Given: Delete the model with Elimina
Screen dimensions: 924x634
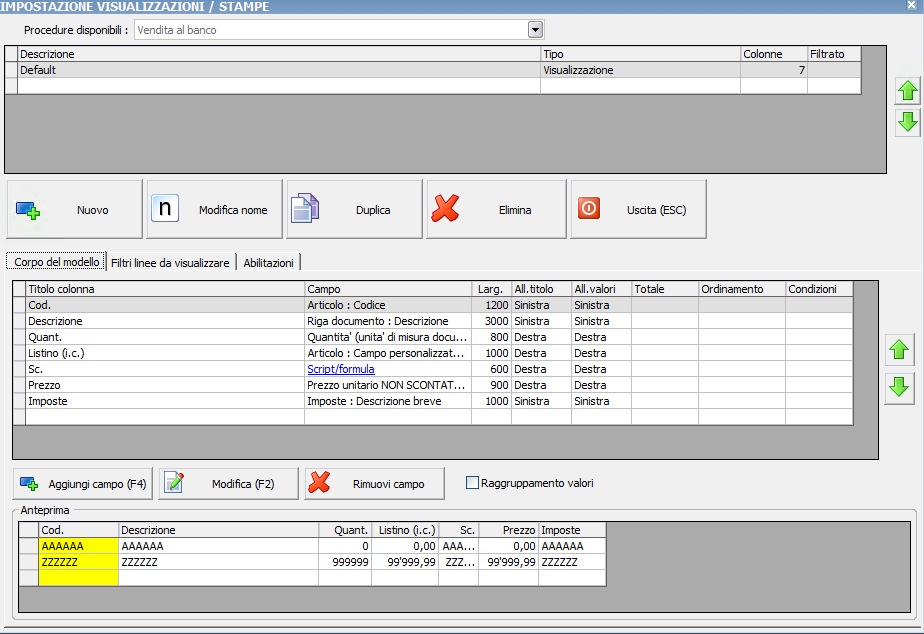Looking at the screenshot, I should click(x=496, y=209).
